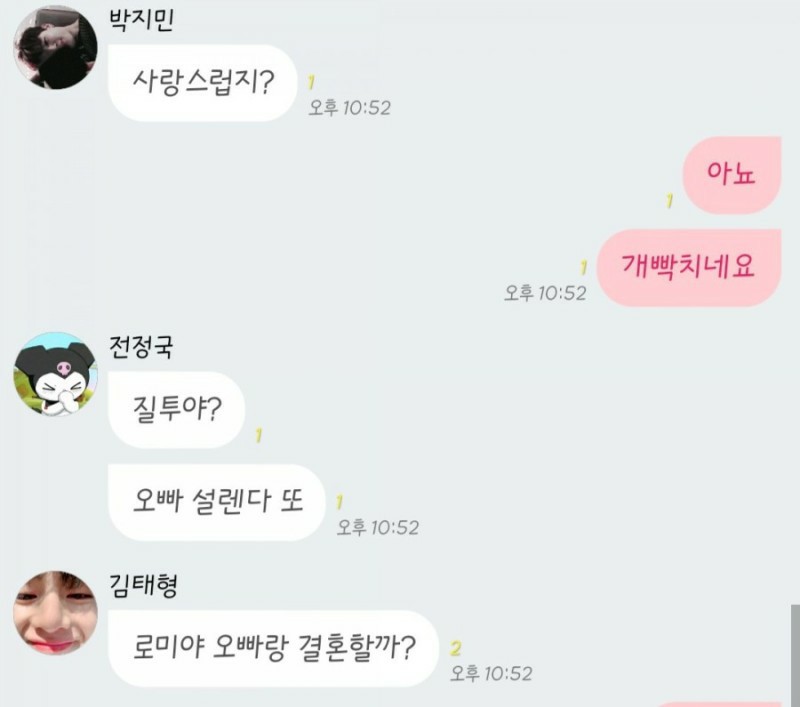This screenshot has width=800, height=707.
Task: Tap the 사랑스럽지? message bubble
Action: click(x=203, y=83)
